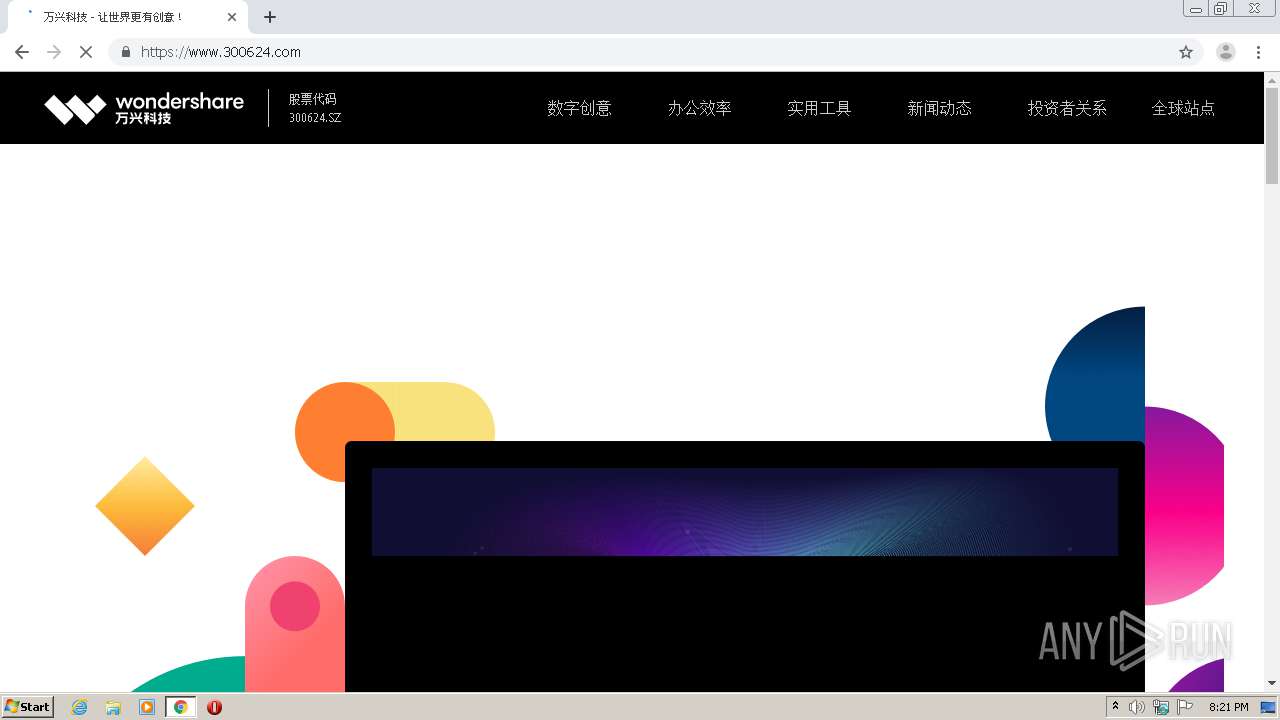This screenshot has width=1280, height=720.
Task: Open the Windows Start menu
Action: coord(28,707)
